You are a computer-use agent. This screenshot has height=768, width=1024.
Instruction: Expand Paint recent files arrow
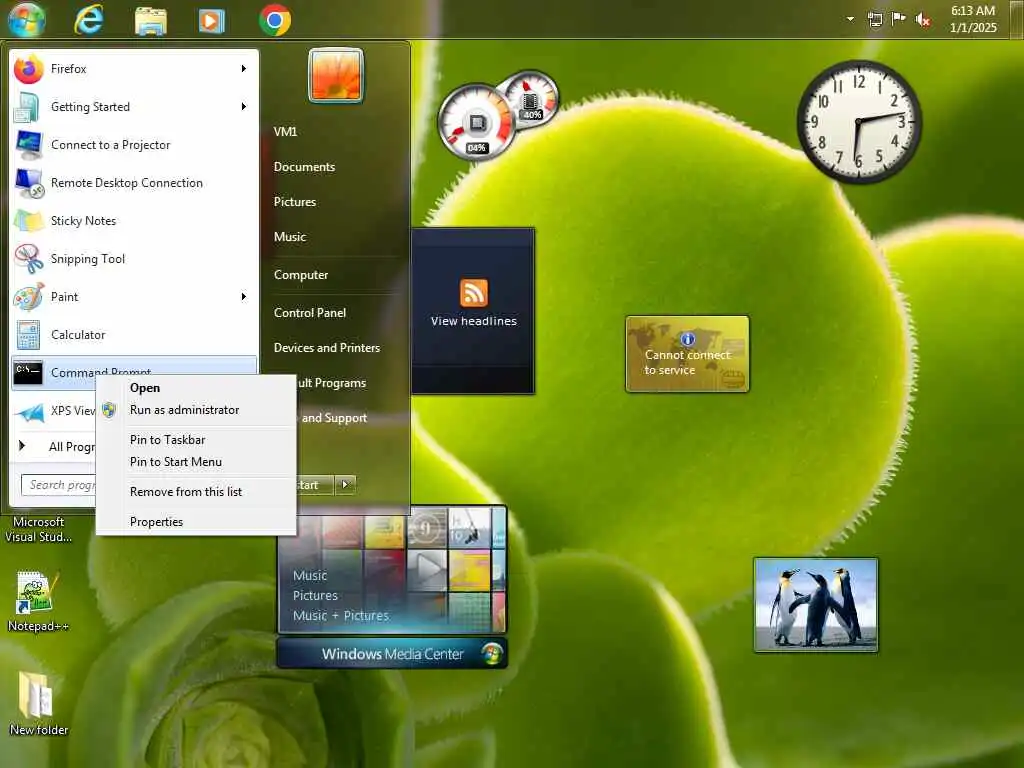click(244, 296)
